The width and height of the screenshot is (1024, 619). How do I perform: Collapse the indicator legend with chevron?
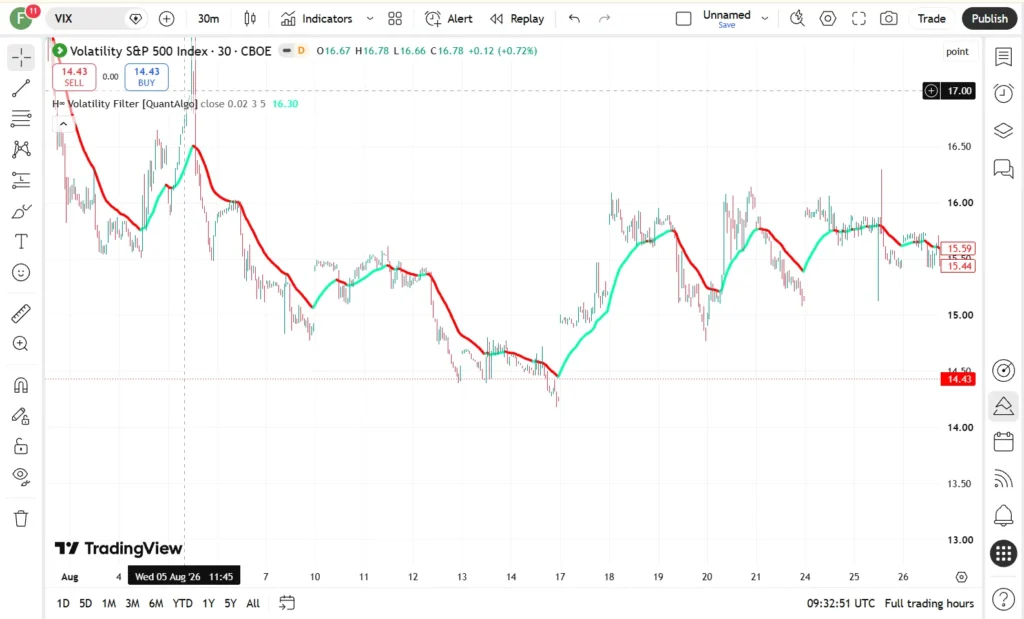tap(63, 123)
